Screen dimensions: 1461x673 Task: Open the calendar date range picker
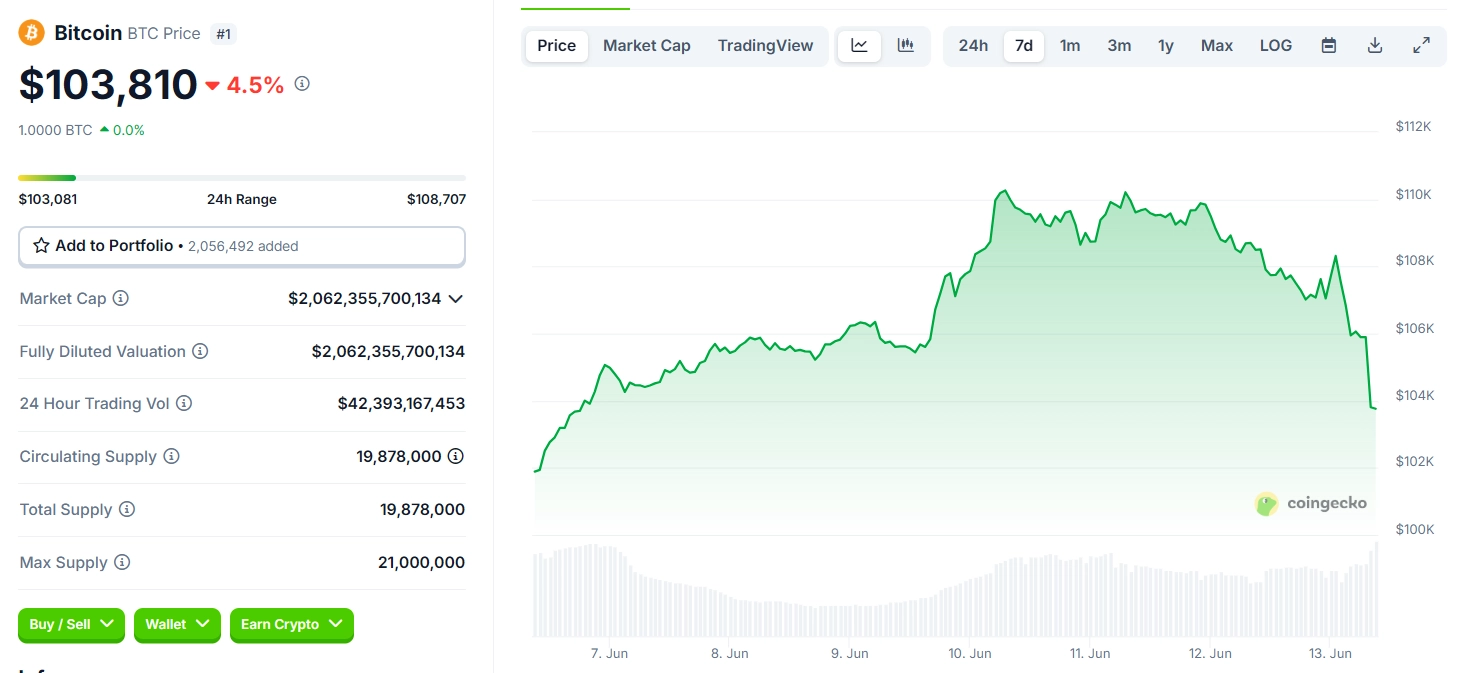[1329, 45]
